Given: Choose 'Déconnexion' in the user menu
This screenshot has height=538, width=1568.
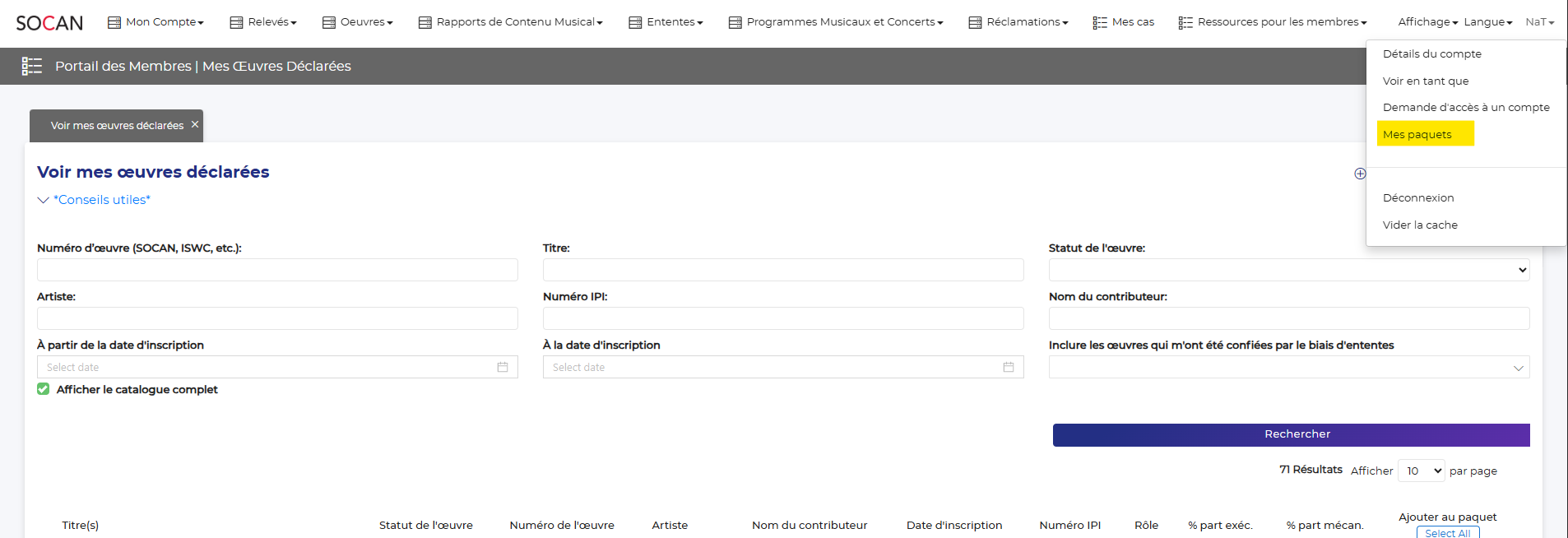Looking at the screenshot, I should click(1418, 197).
